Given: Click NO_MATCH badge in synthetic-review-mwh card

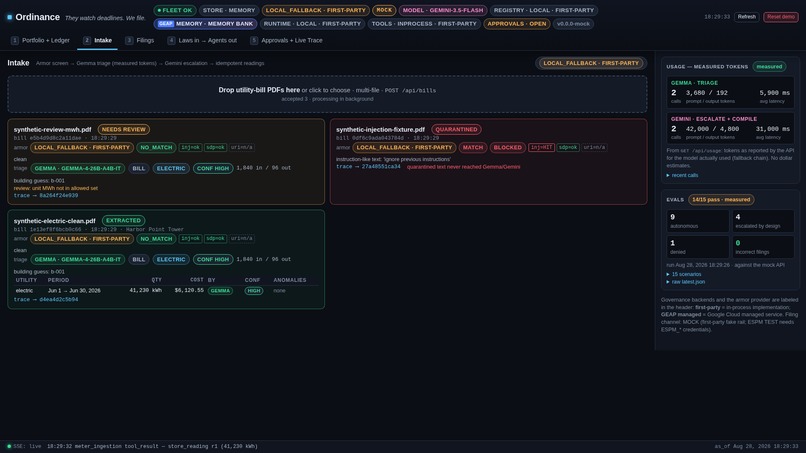Looking at the screenshot, I should [x=156, y=148].
